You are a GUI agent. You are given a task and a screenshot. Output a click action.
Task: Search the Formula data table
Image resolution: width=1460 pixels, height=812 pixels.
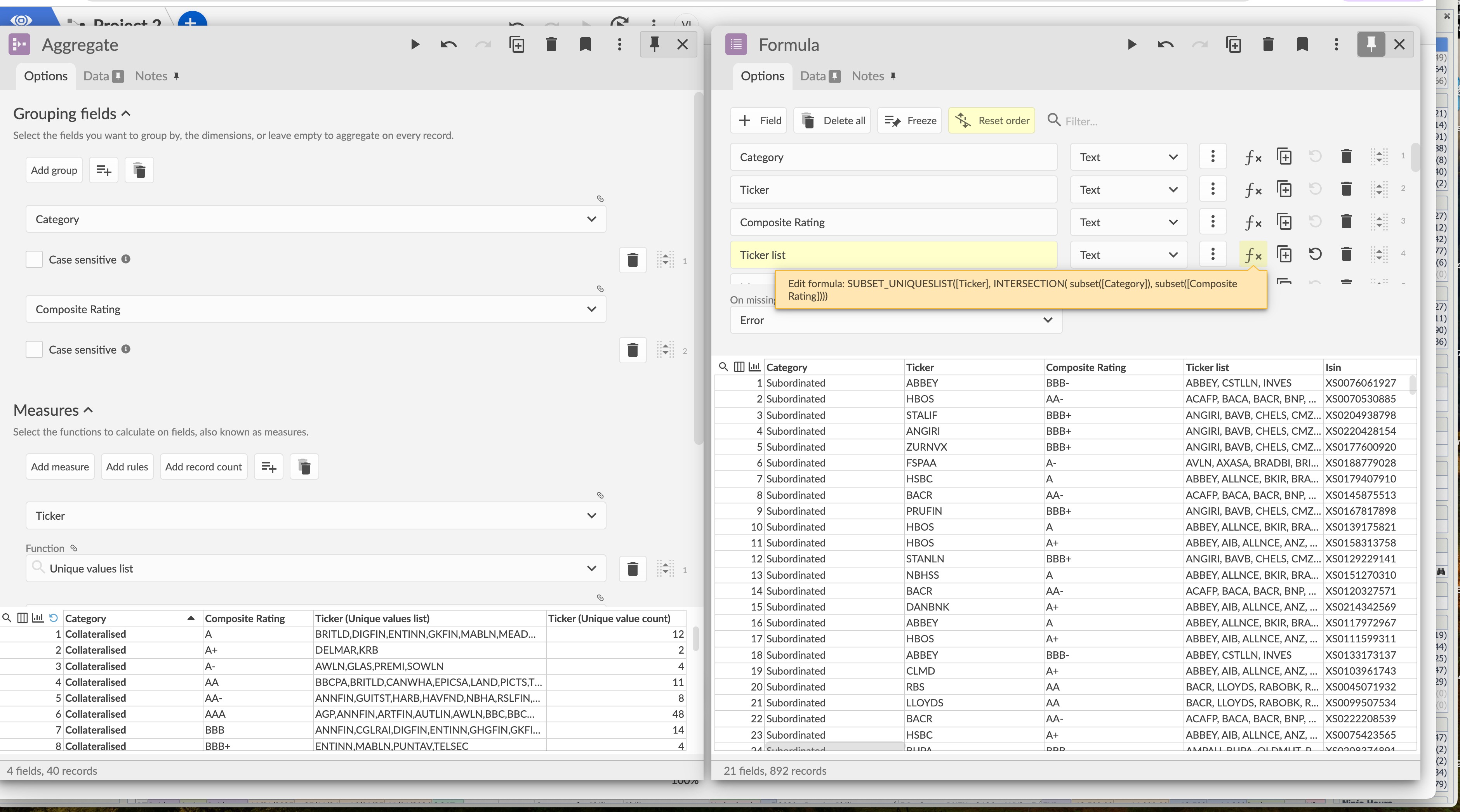pyautogui.click(x=723, y=367)
